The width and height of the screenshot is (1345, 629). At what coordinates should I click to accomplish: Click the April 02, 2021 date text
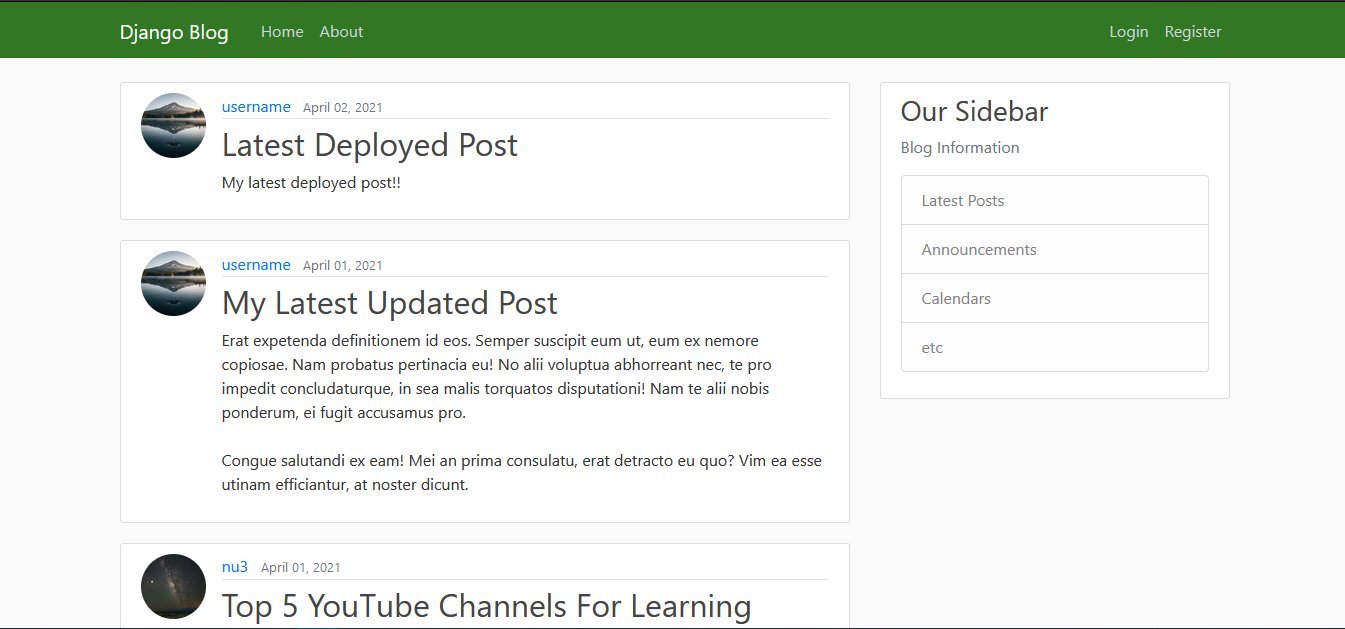pos(343,108)
